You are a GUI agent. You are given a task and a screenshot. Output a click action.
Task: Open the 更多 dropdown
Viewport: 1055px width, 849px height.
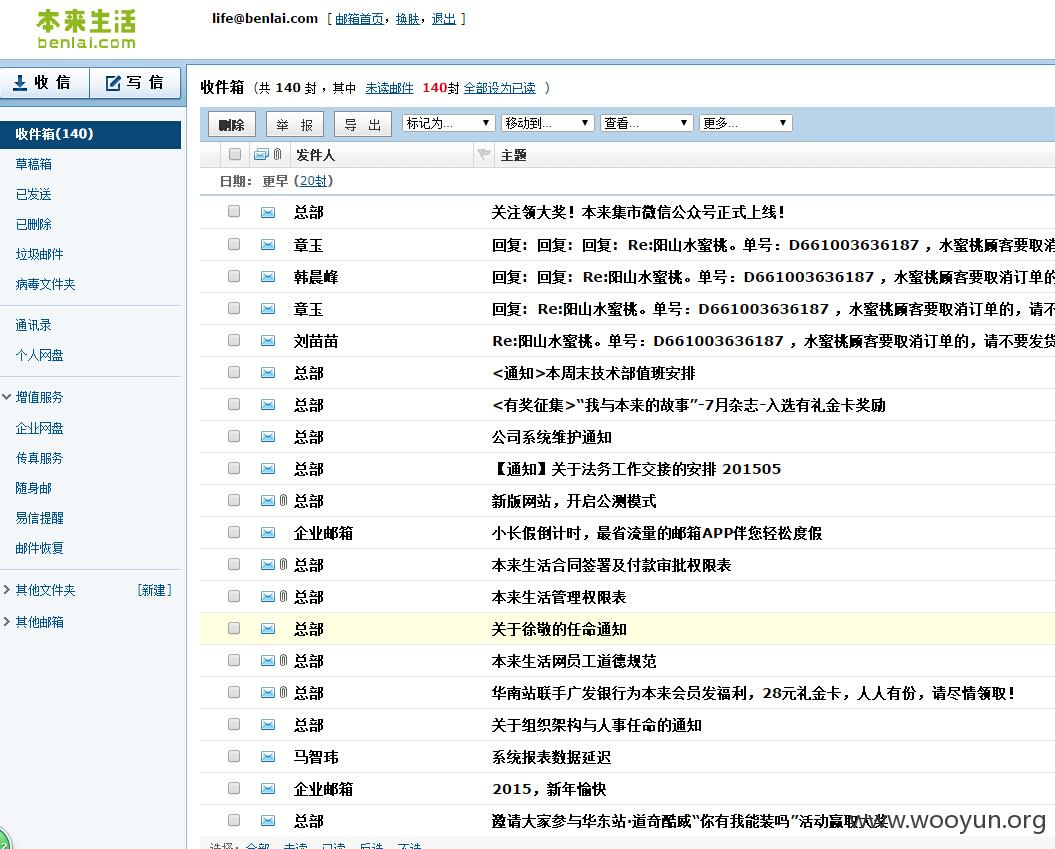click(x=745, y=123)
